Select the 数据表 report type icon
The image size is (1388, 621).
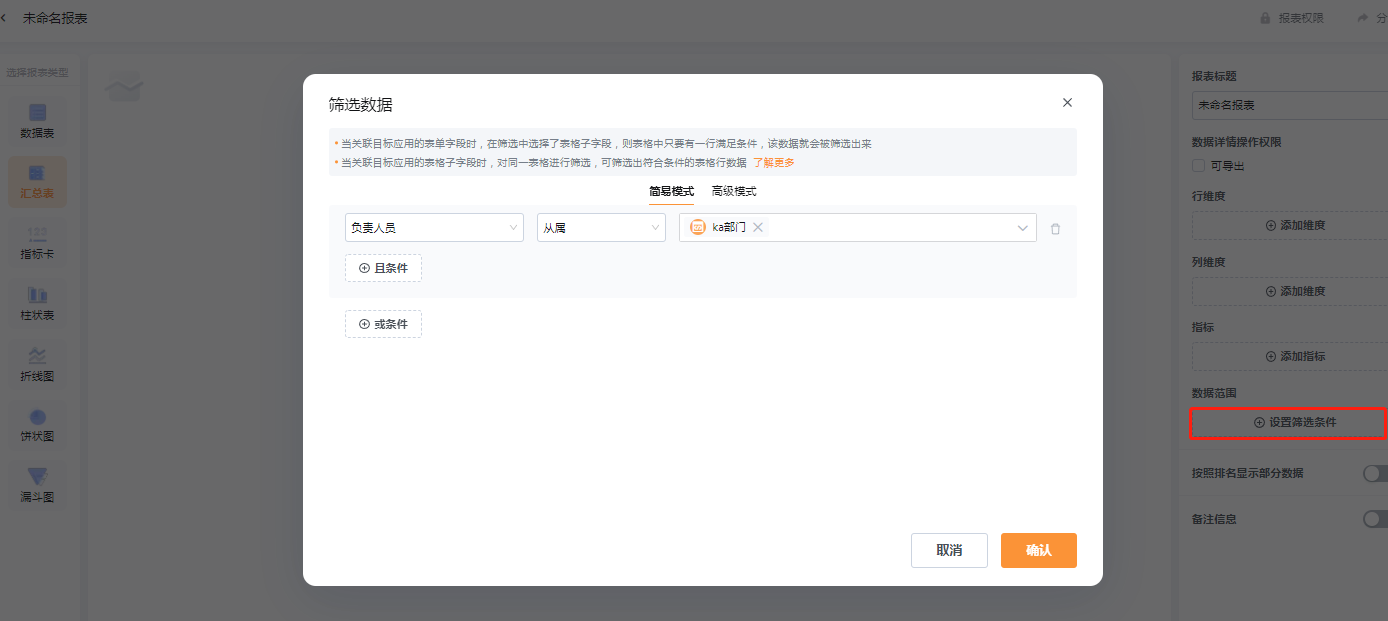tap(37, 121)
